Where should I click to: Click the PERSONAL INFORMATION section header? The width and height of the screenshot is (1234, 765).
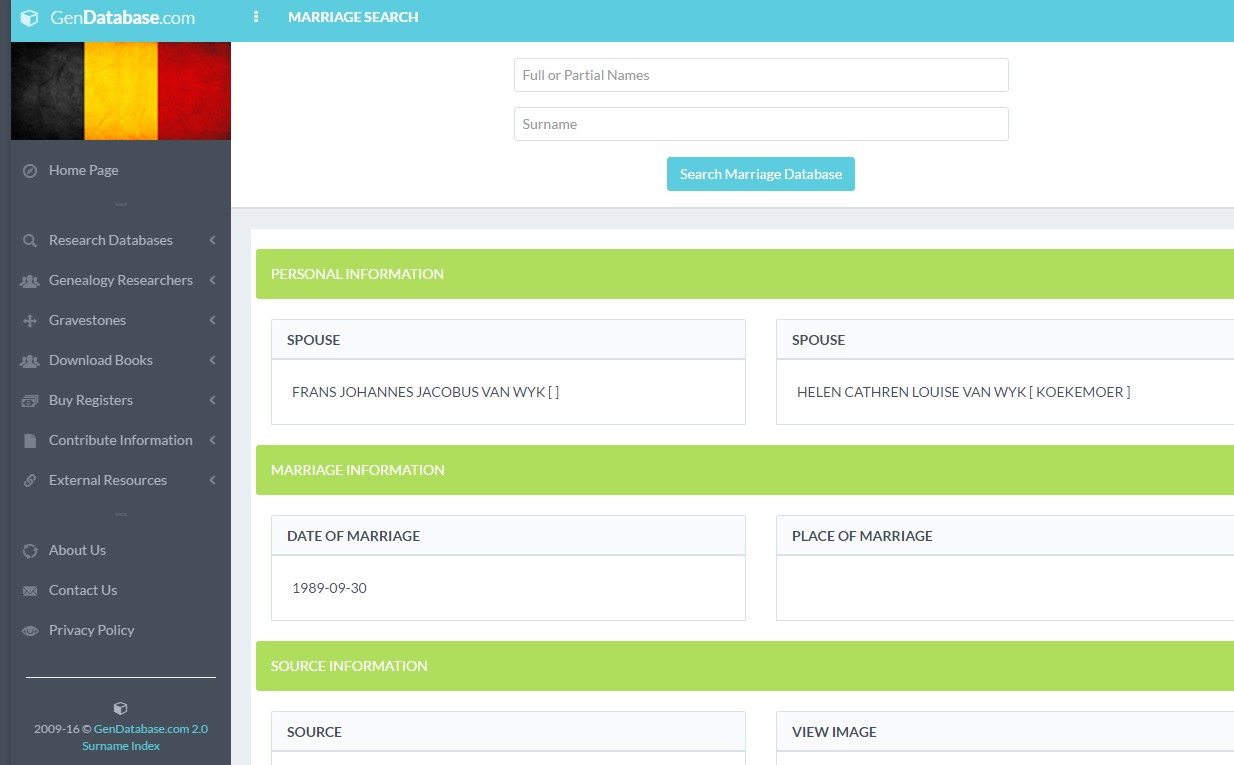point(745,274)
